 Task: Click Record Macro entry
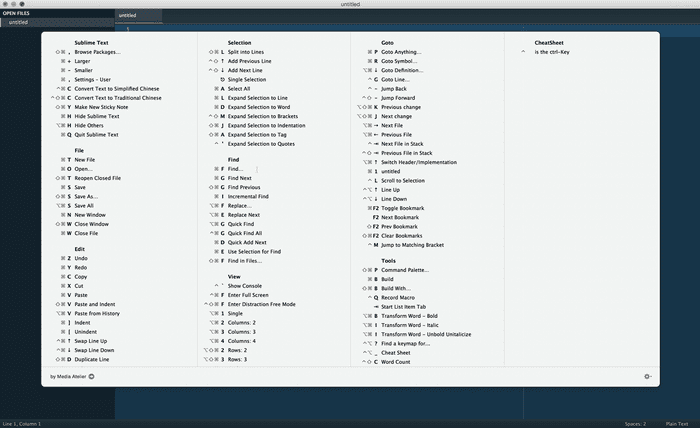click(x=398, y=298)
